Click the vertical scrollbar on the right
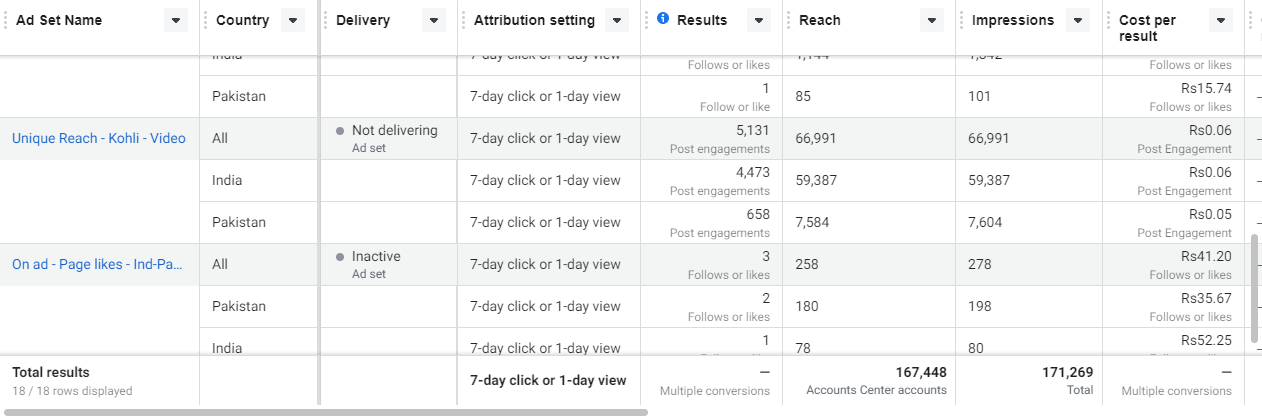This screenshot has width=1262, height=420. click(1255, 288)
